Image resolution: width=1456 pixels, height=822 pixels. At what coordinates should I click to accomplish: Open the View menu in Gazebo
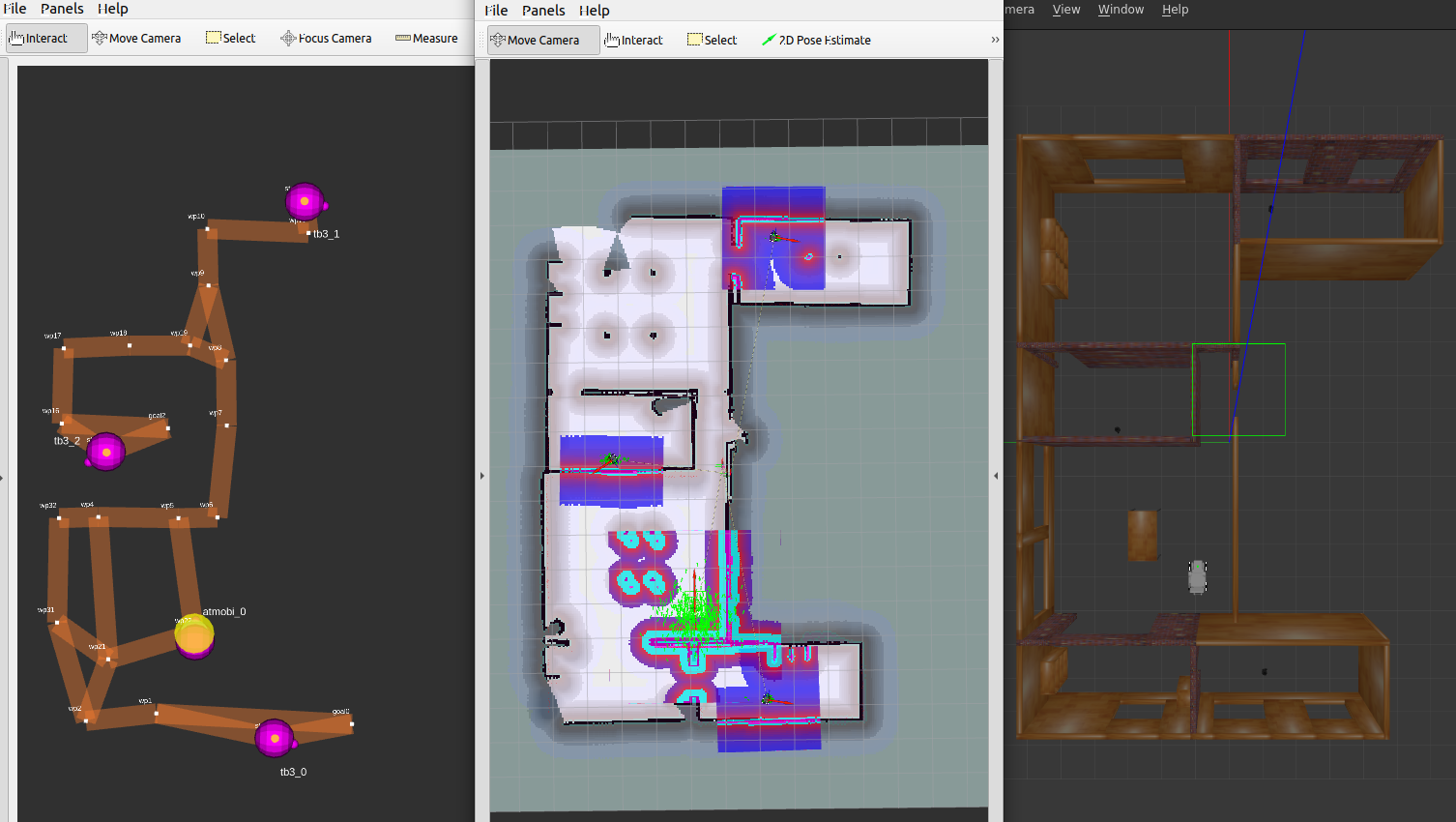pos(1066,10)
